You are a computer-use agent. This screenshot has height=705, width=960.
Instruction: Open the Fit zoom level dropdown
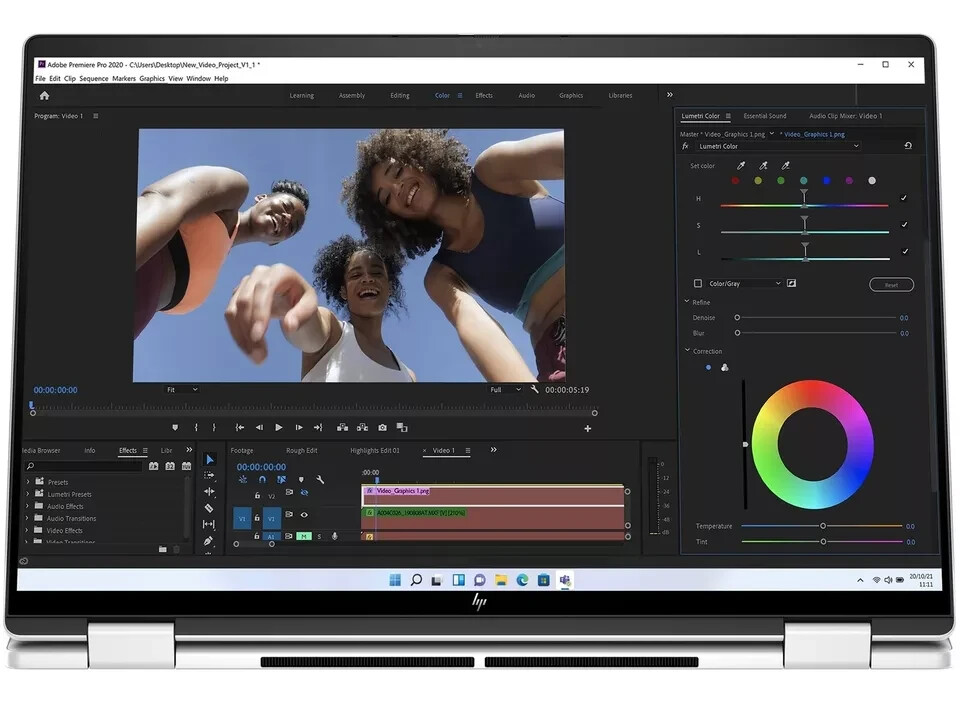tap(182, 389)
